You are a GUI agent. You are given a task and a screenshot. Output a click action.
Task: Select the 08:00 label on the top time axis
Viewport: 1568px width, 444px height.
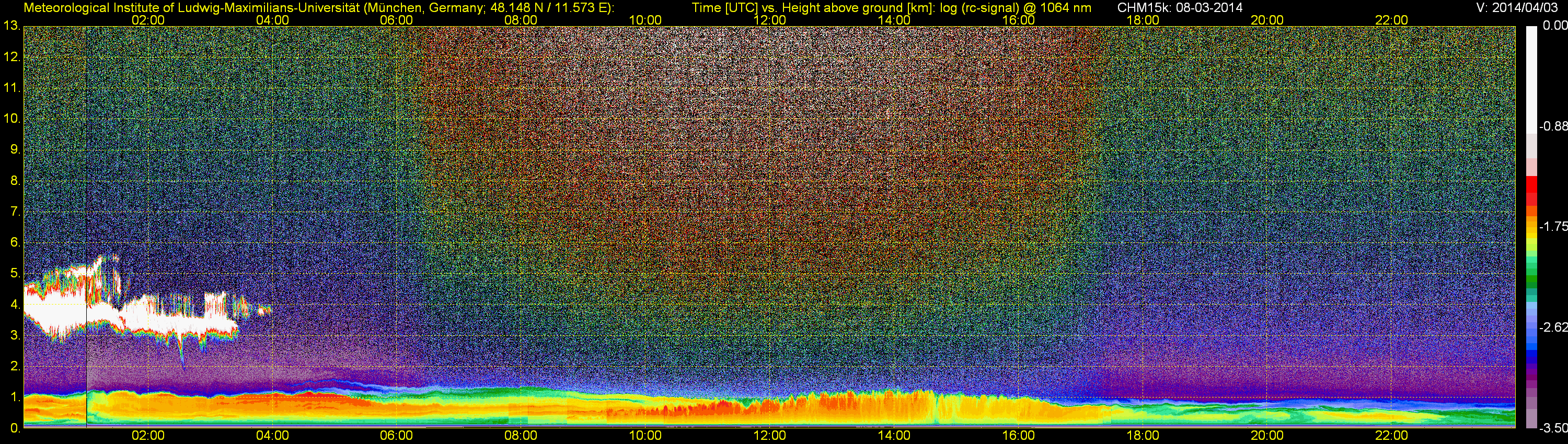point(521,20)
